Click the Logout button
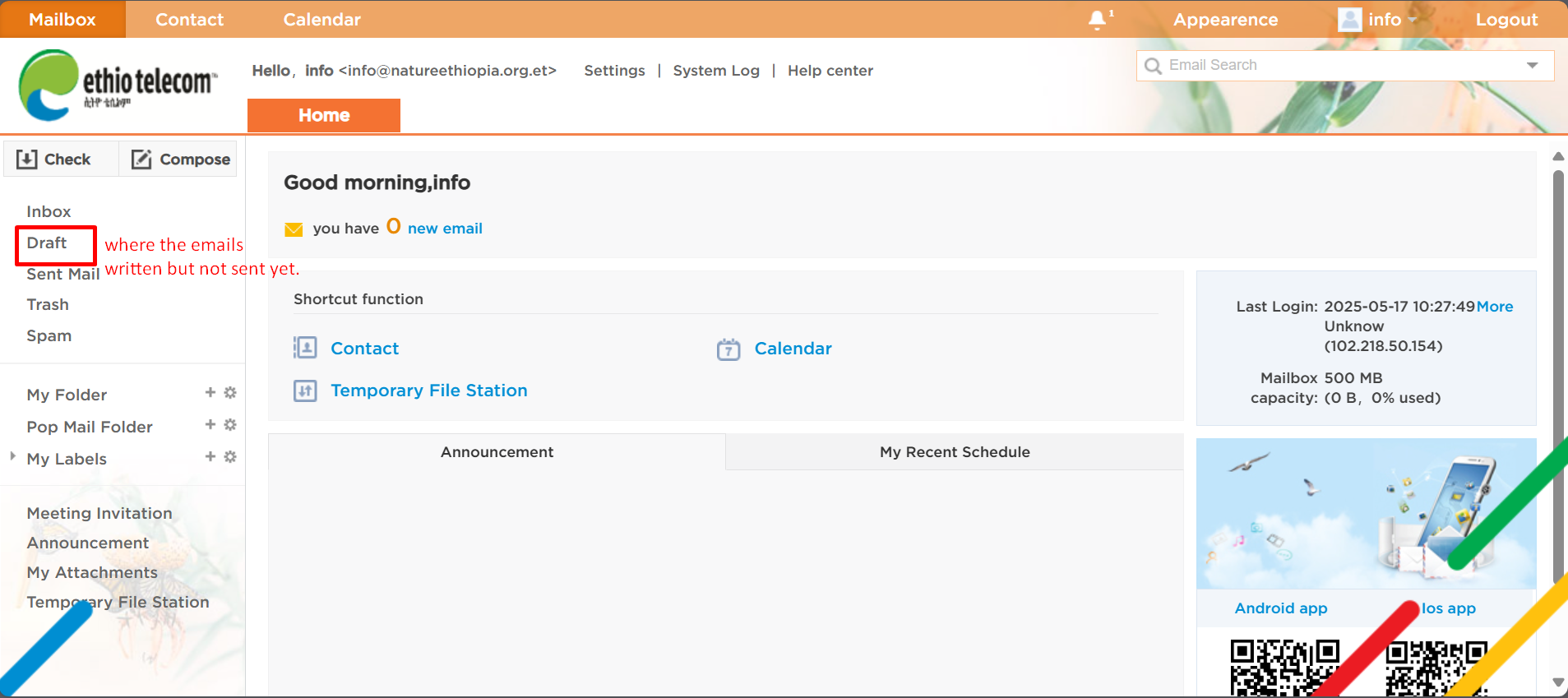 (x=1506, y=20)
